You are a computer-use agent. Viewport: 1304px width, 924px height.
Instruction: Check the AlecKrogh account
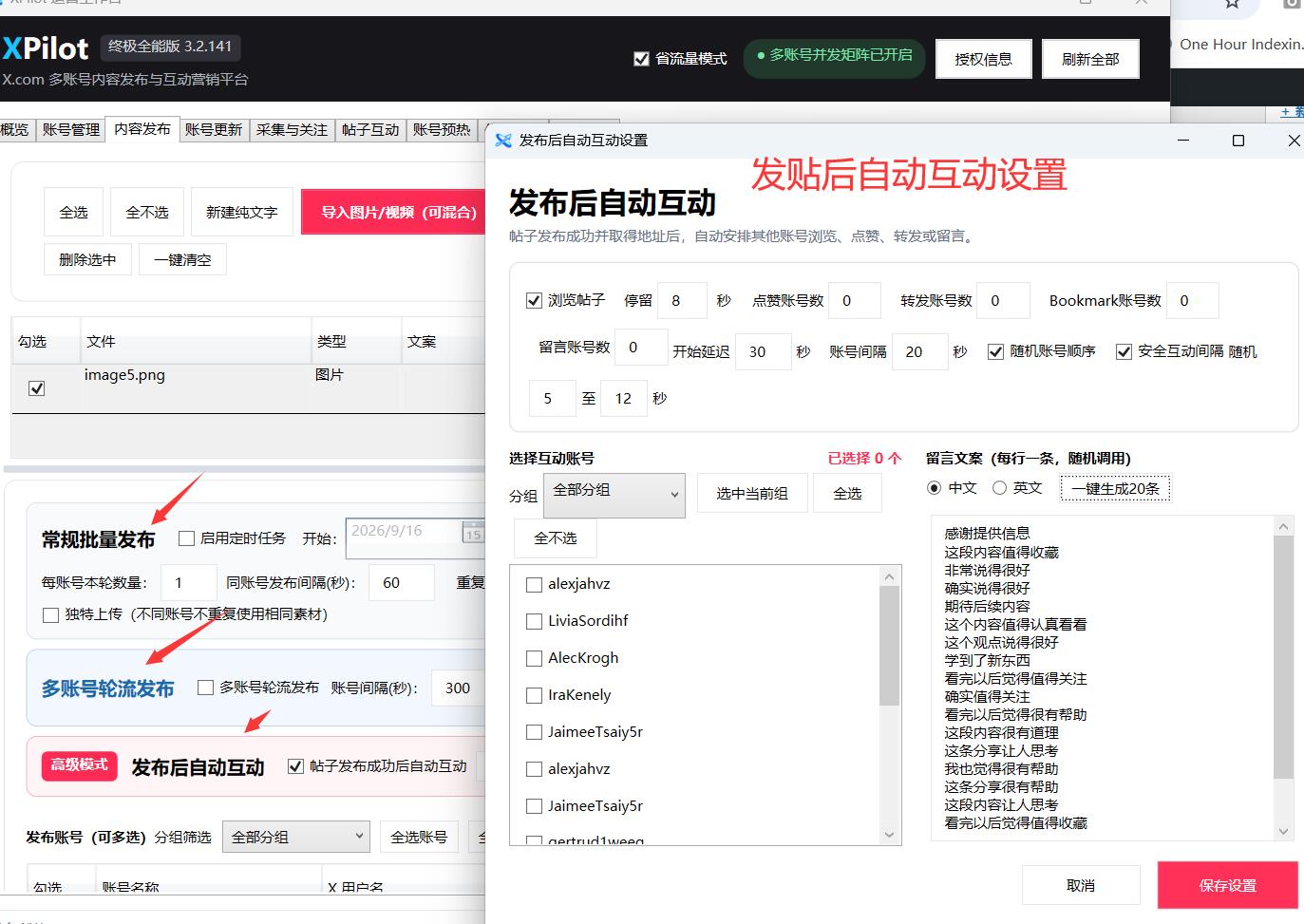(534, 658)
